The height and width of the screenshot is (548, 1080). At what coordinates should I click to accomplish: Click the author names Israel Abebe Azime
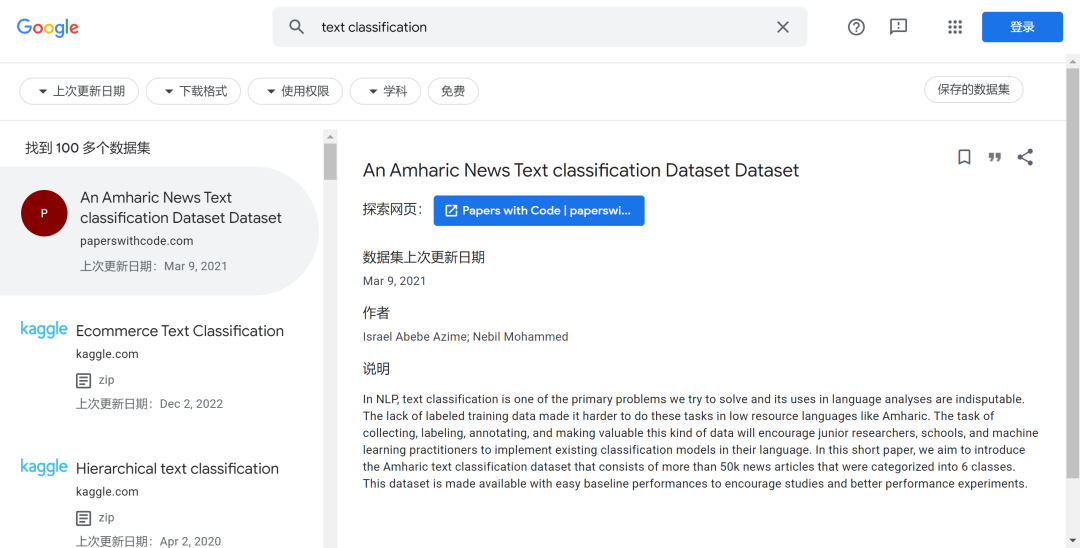466,337
